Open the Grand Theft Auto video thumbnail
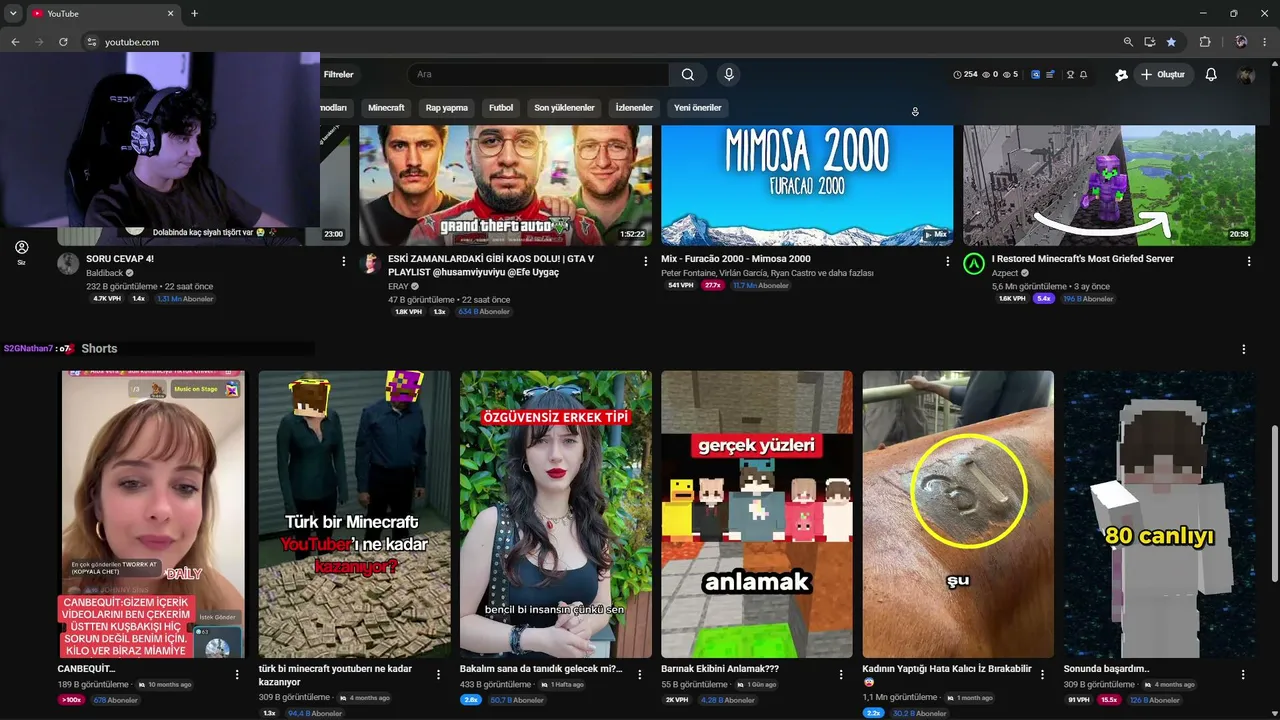This screenshot has height=720, width=1280. coord(506,185)
